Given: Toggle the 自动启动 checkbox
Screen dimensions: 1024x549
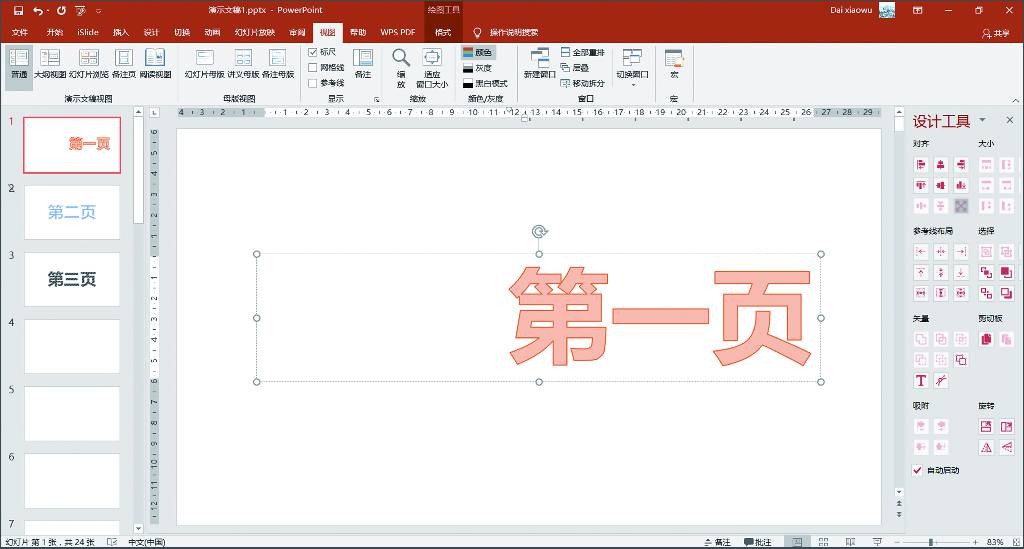Looking at the screenshot, I should pos(918,470).
